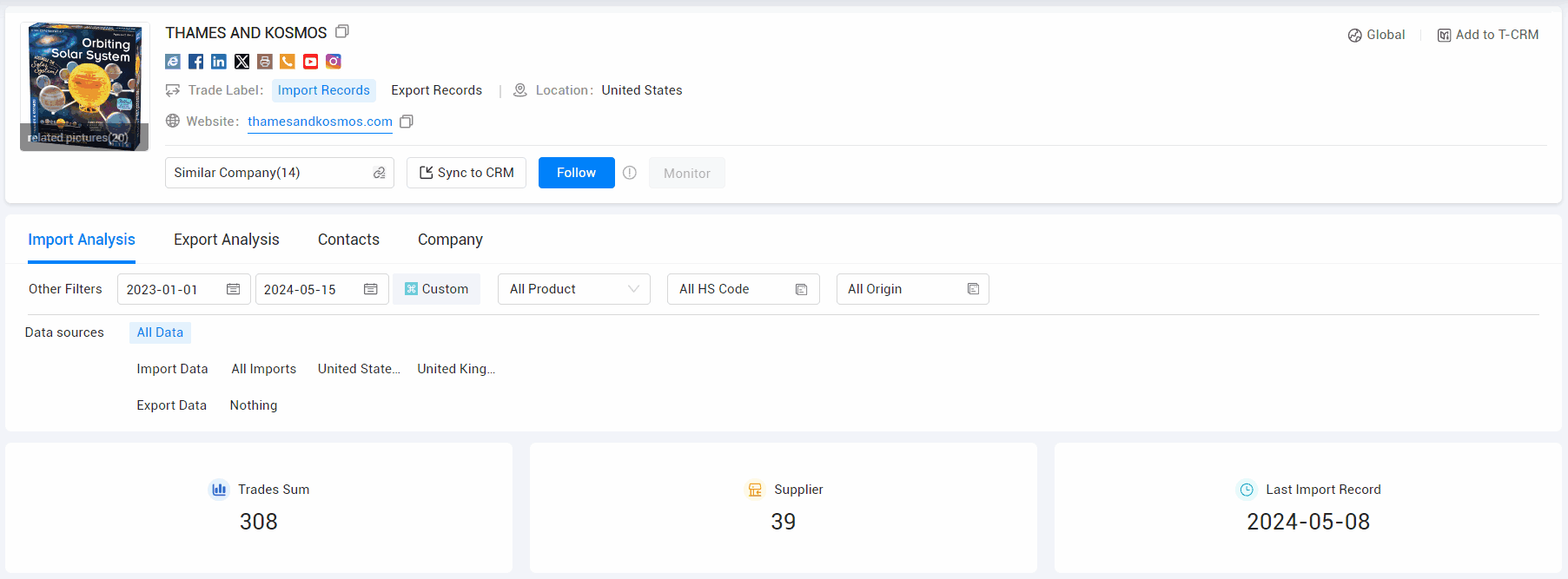Click the location pin icon
Viewport: 1568px width, 579px height.
tap(520, 90)
